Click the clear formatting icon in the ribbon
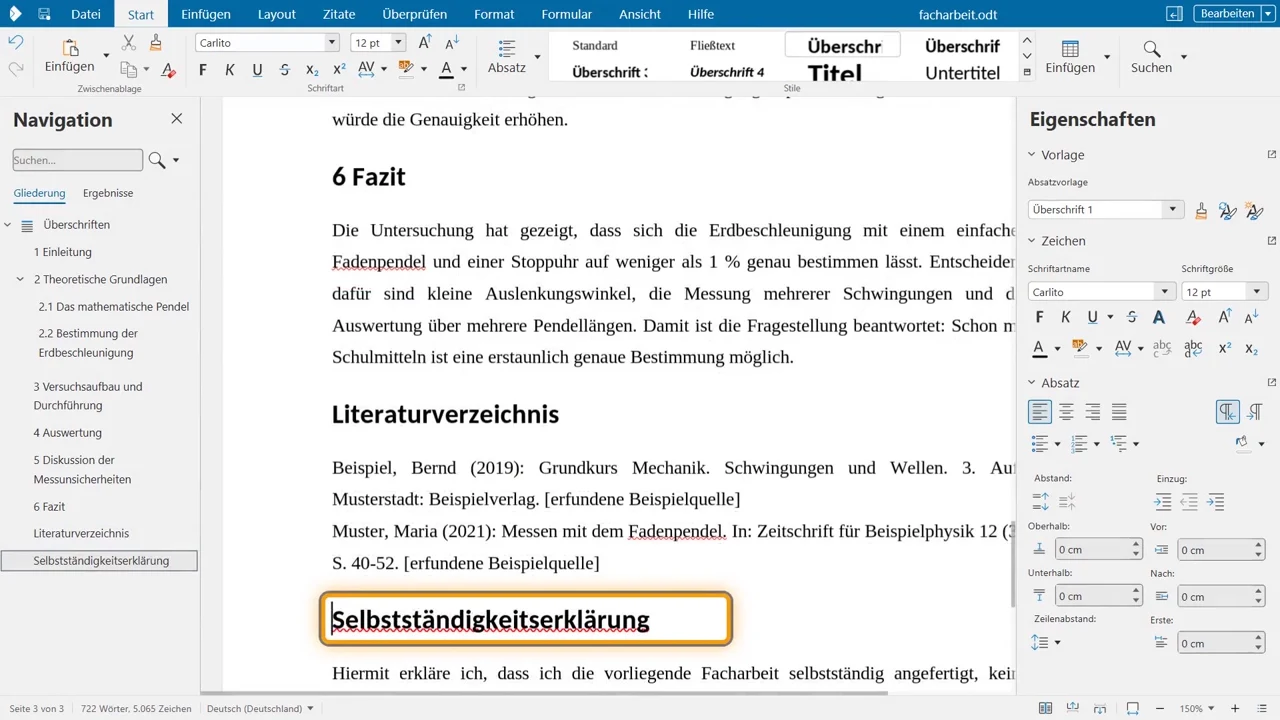The height and width of the screenshot is (720, 1280). pos(168,69)
